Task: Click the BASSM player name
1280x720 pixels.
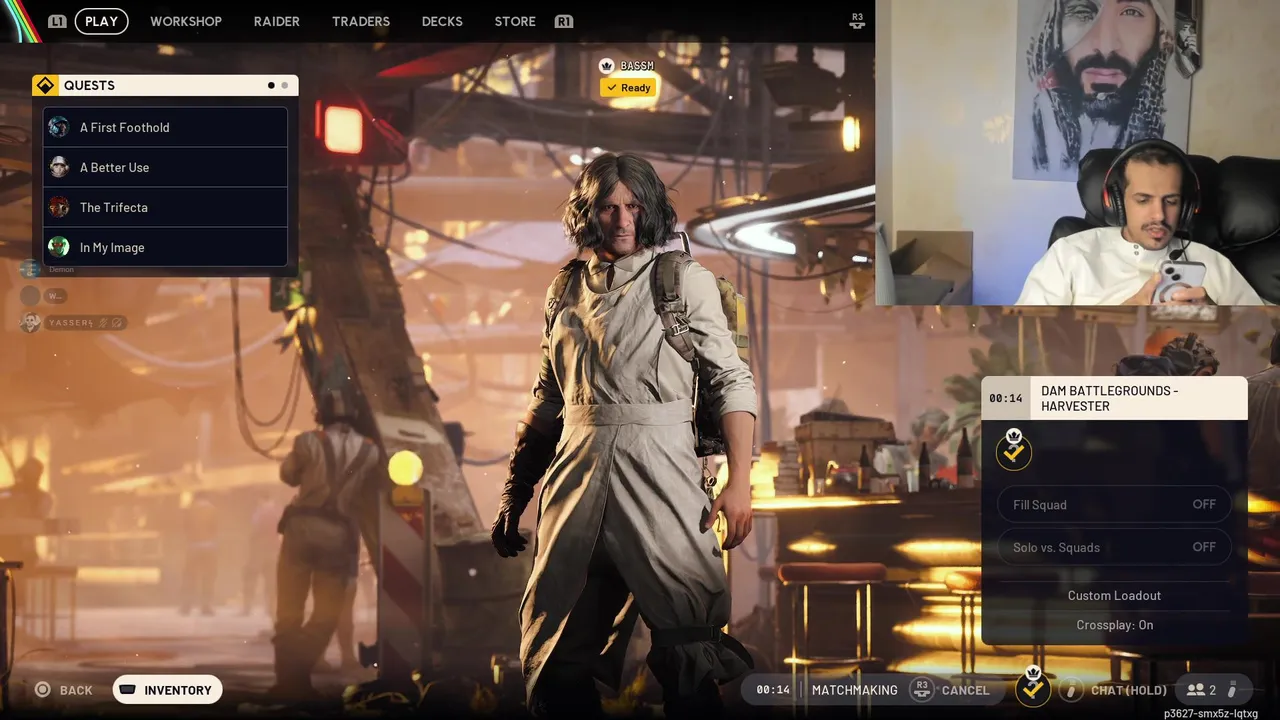Action: [637, 66]
